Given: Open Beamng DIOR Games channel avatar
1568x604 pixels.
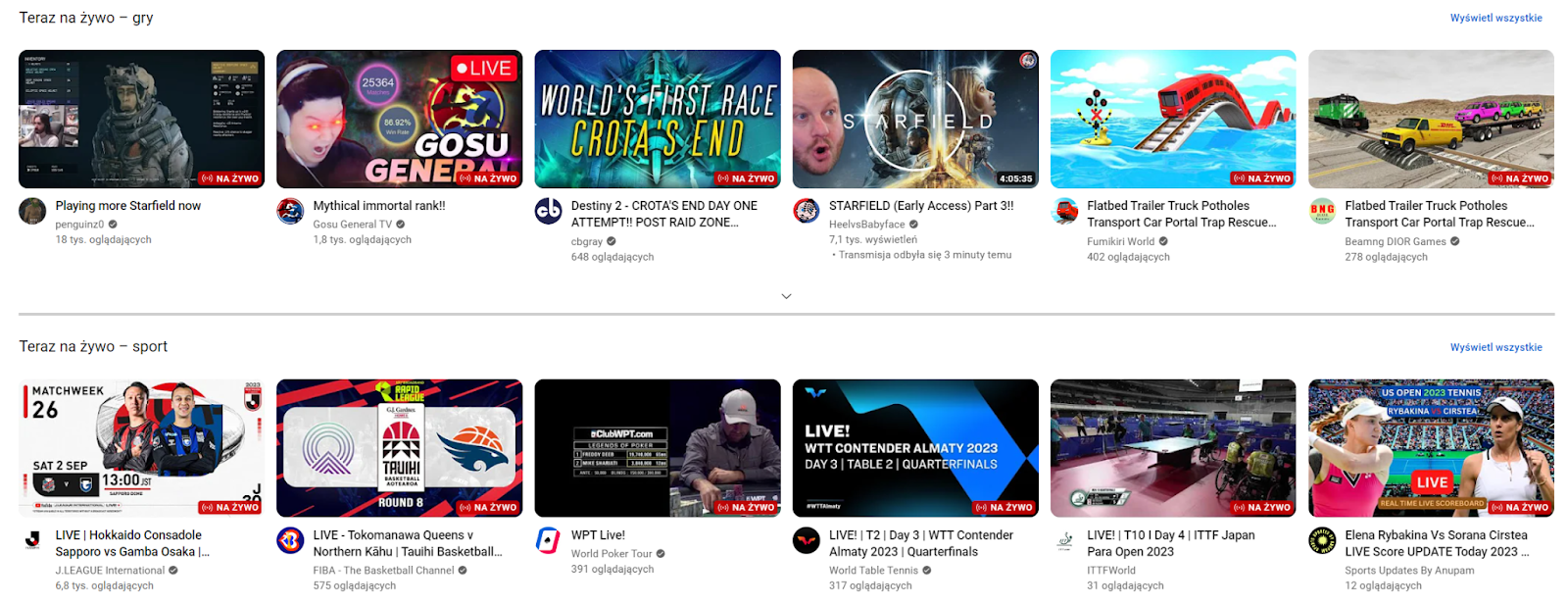Looking at the screenshot, I should 1322,211.
